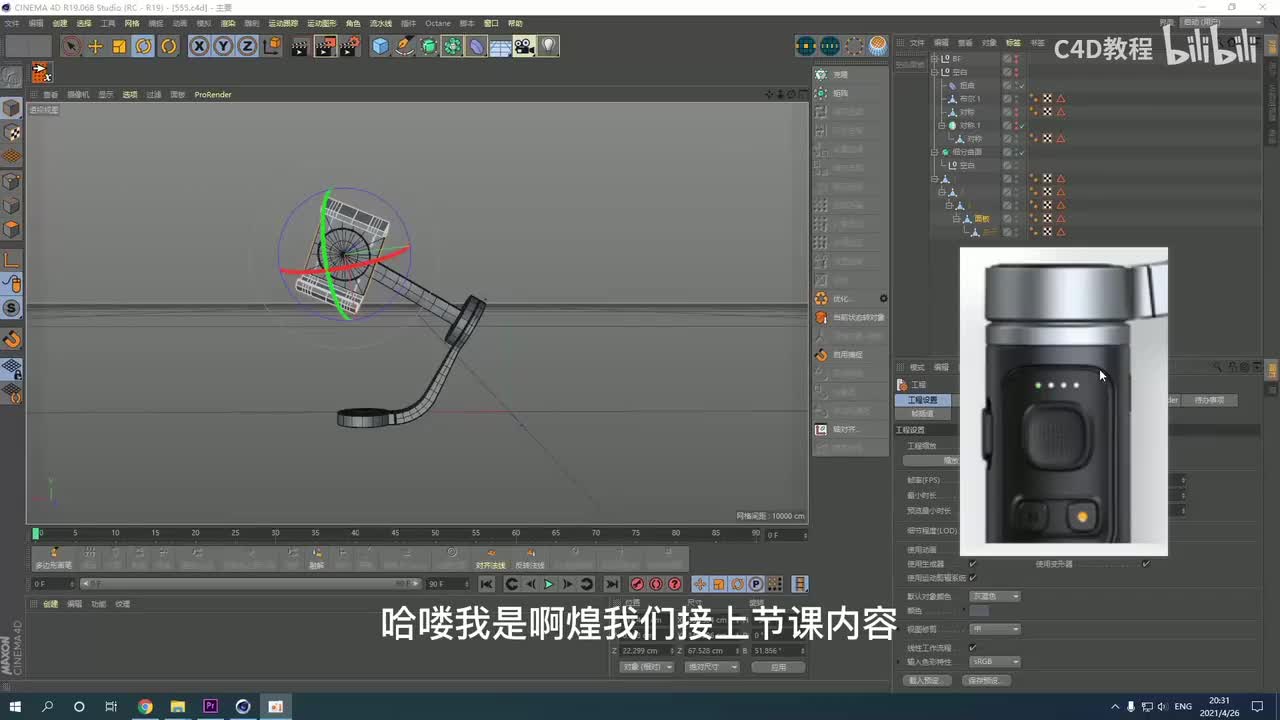Select the live selection arrow tool
The height and width of the screenshot is (720, 1280).
point(71,46)
